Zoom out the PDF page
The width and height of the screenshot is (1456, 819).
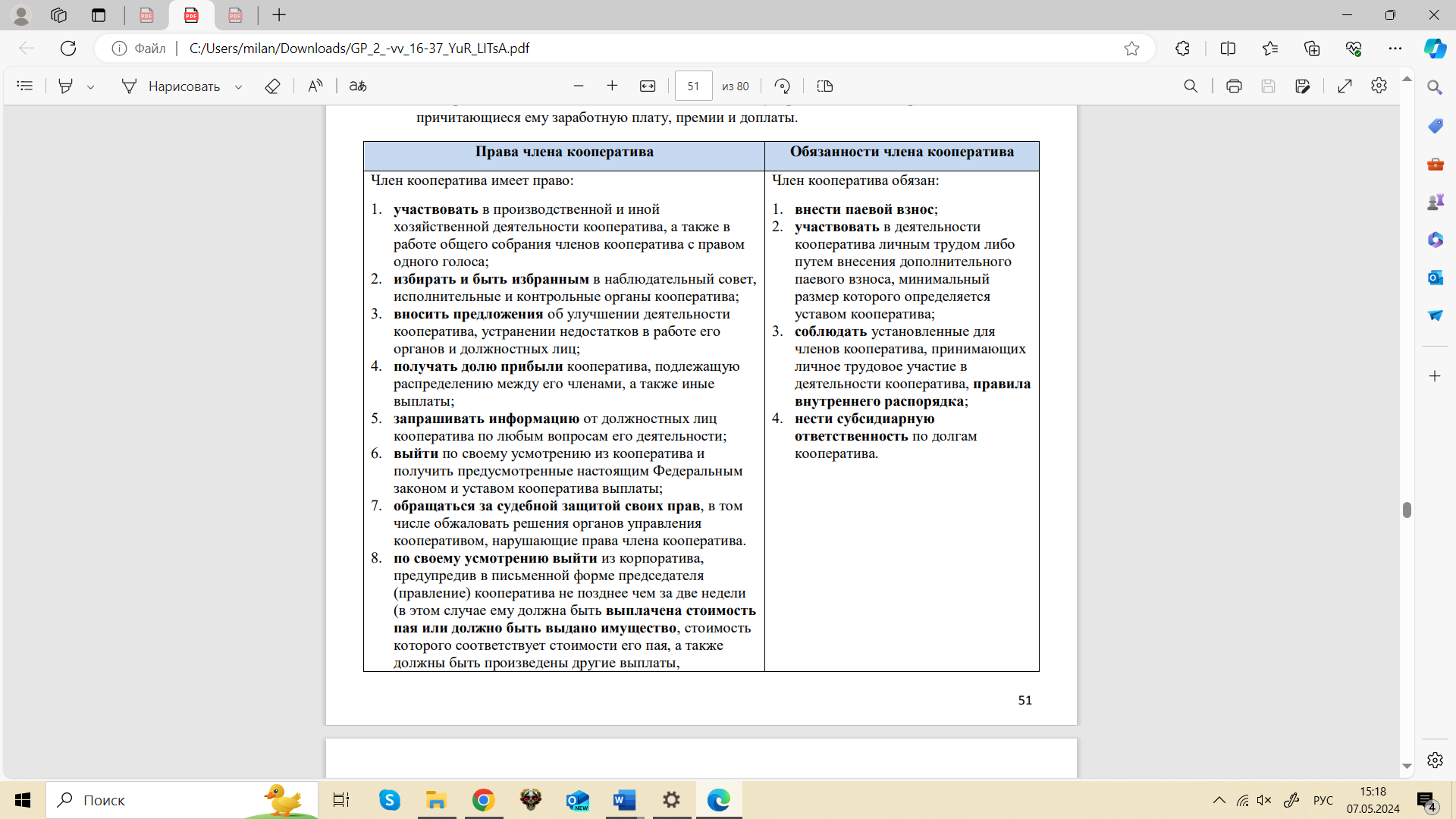pyautogui.click(x=579, y=86)
